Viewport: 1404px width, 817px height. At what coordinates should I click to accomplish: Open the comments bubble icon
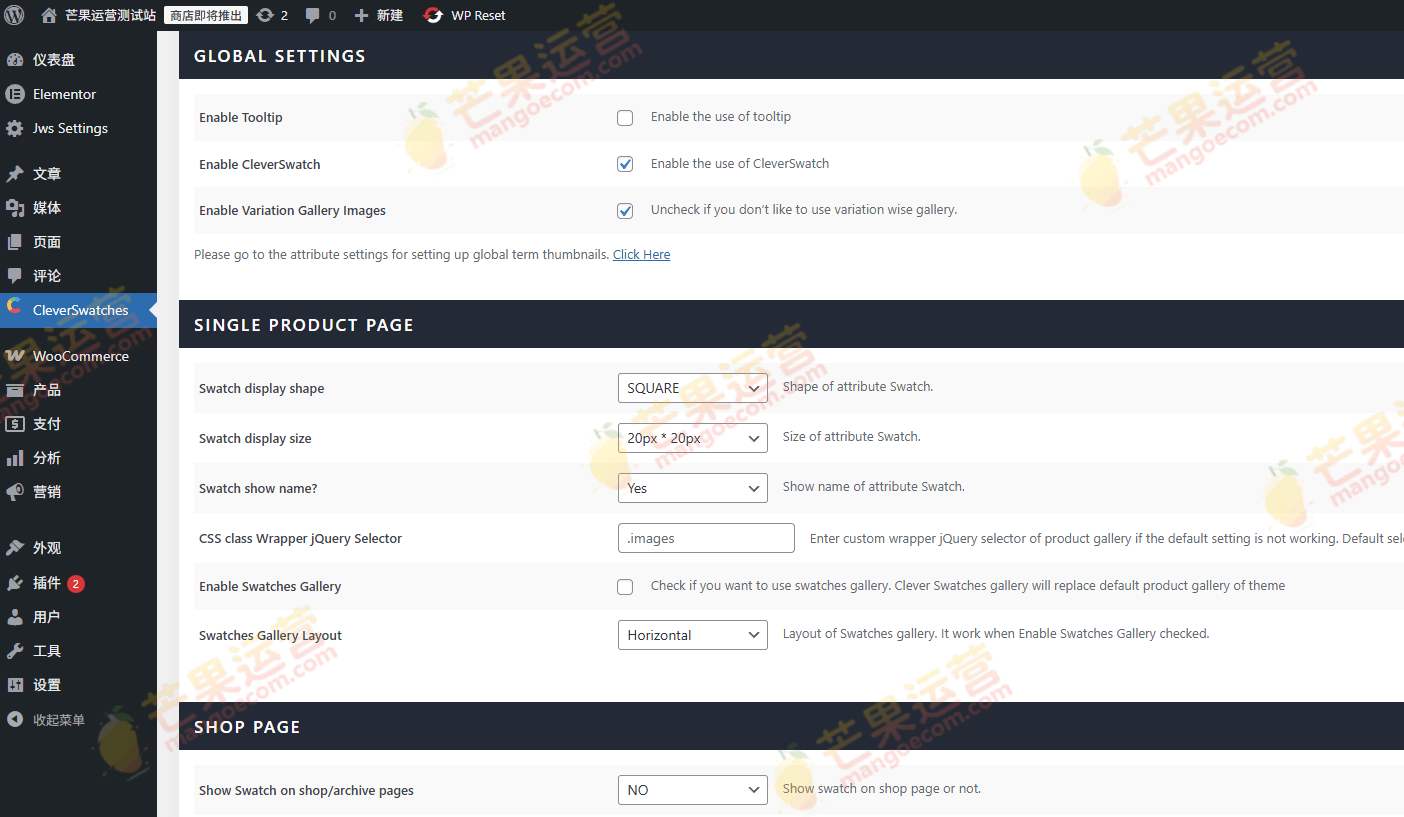[x=313, y=15]
